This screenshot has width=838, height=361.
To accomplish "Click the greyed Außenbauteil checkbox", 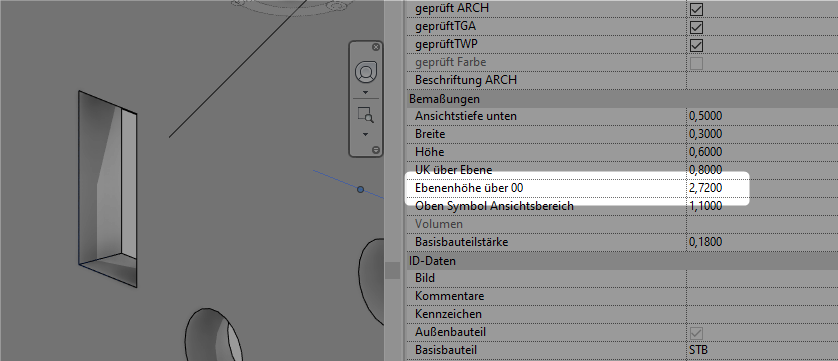I will pyautogui.click(x=696, y=333).
